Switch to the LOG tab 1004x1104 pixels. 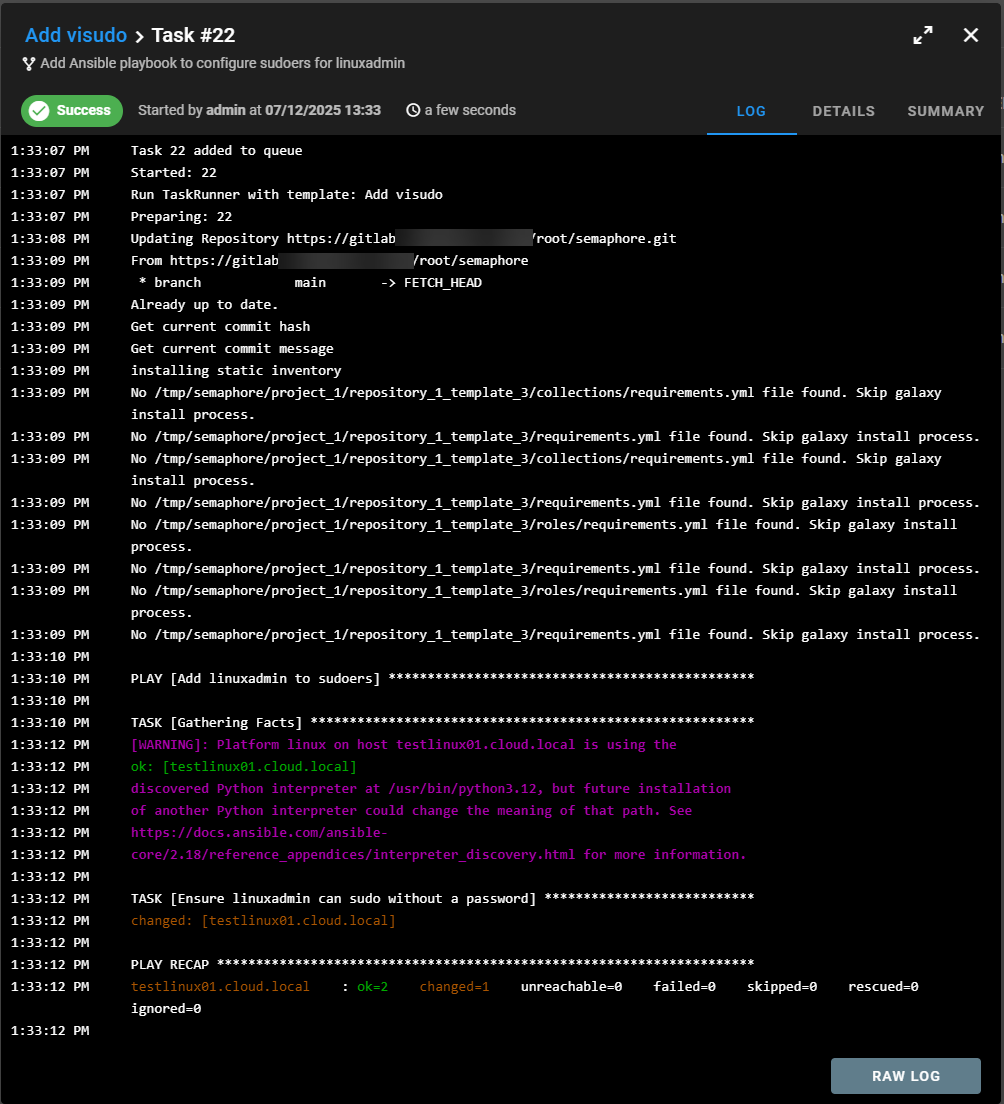(751, 111)
